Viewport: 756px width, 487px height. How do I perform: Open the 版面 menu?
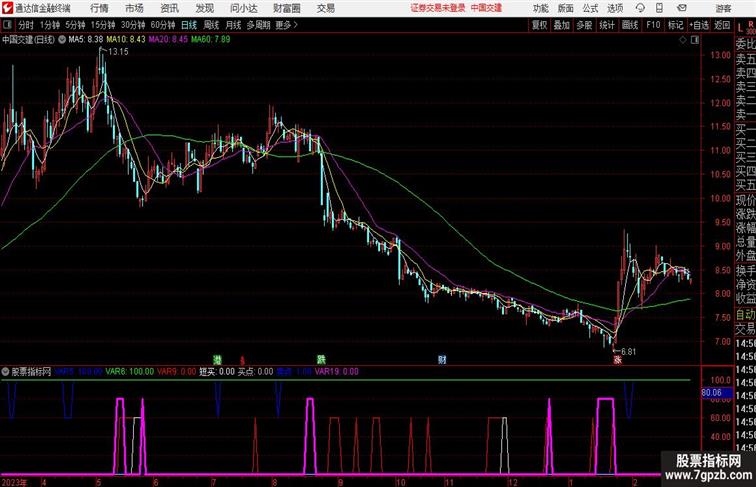coord(566,8)
